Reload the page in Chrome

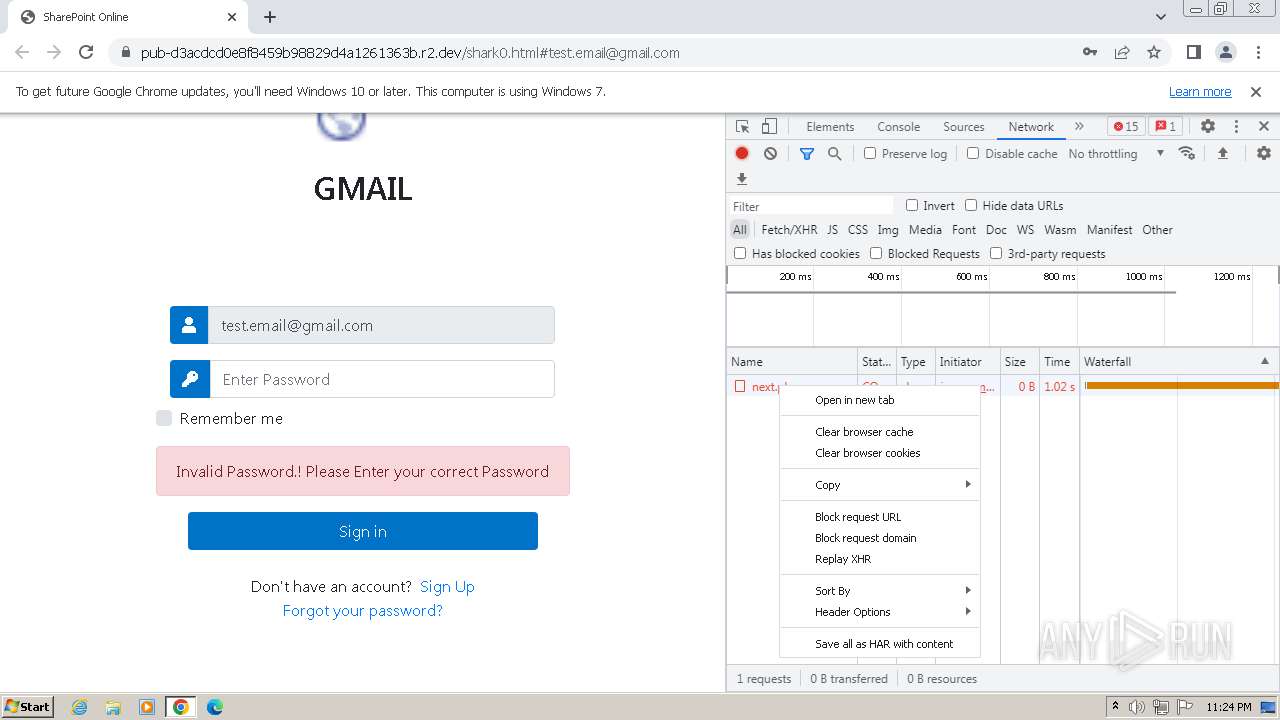86,52
